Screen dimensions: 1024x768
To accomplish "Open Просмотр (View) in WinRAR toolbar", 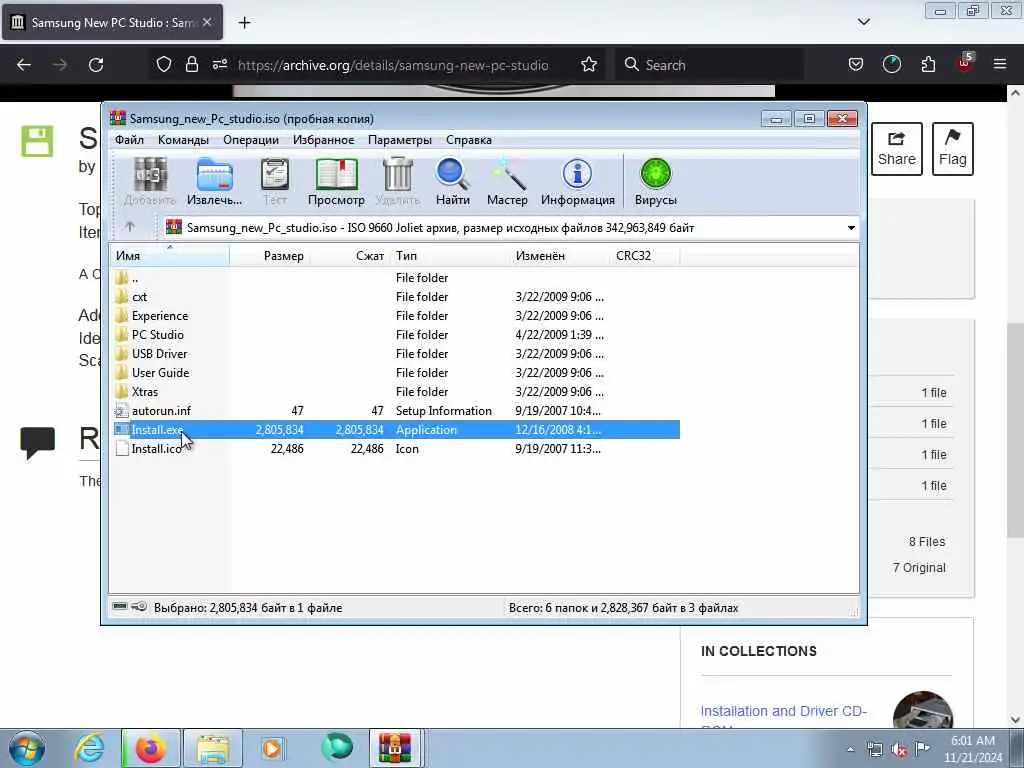I will (x=336, y=182).
